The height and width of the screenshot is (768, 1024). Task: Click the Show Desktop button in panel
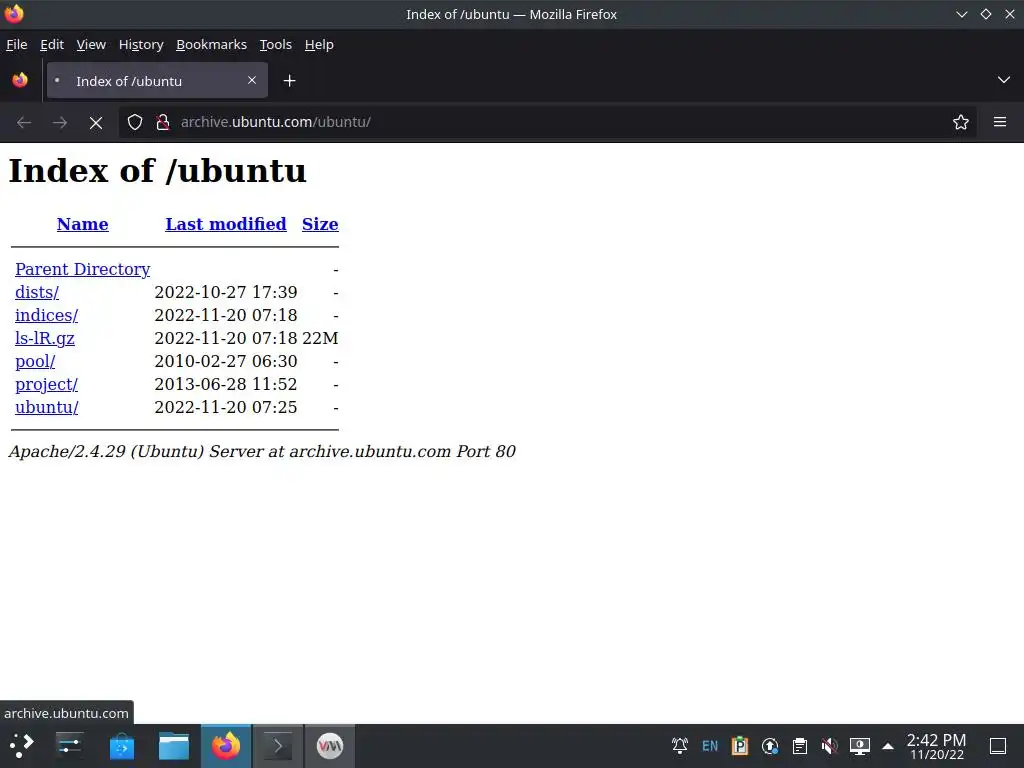click(999, 746)
